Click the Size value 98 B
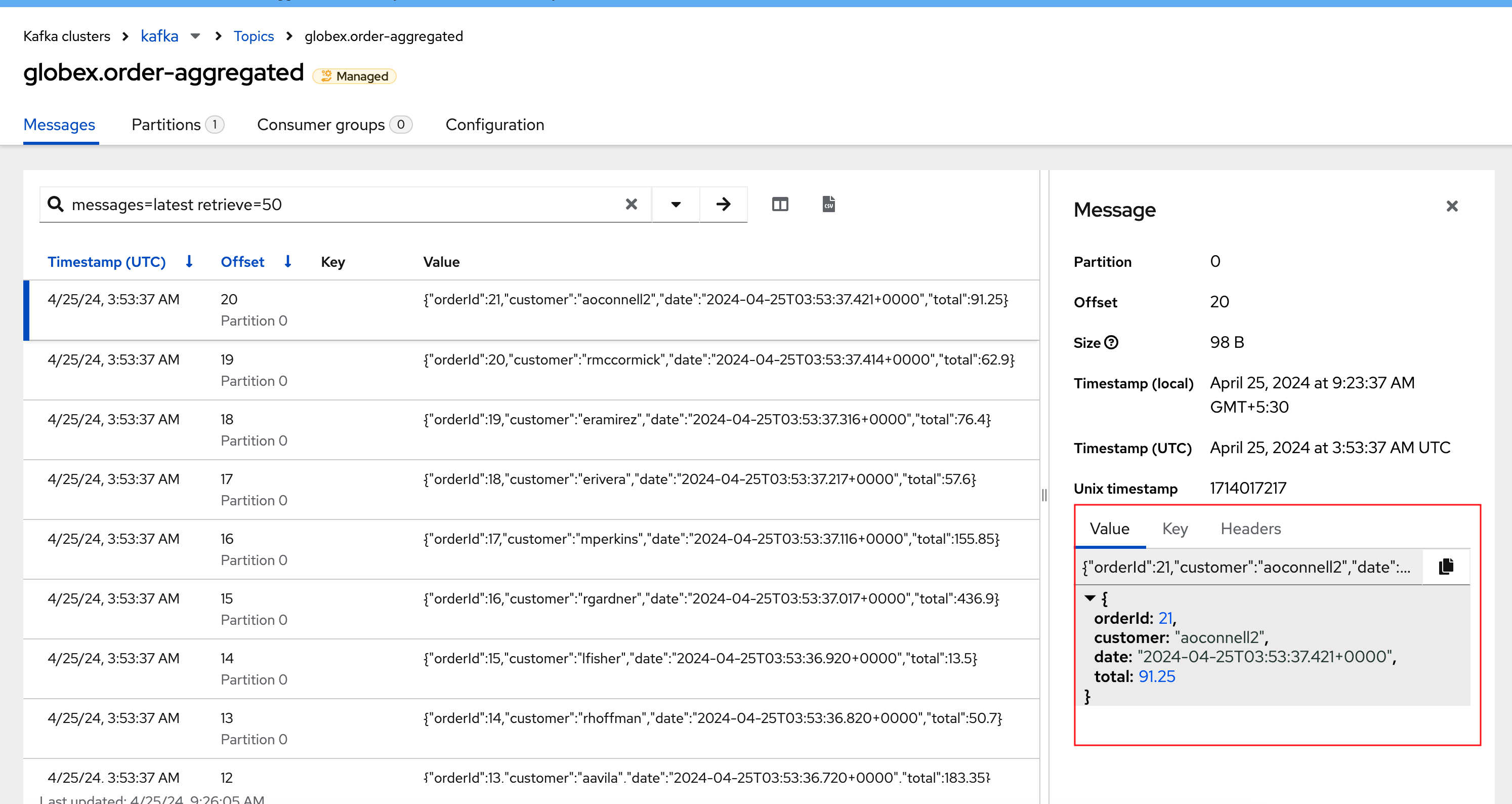 coord(1227,342)
